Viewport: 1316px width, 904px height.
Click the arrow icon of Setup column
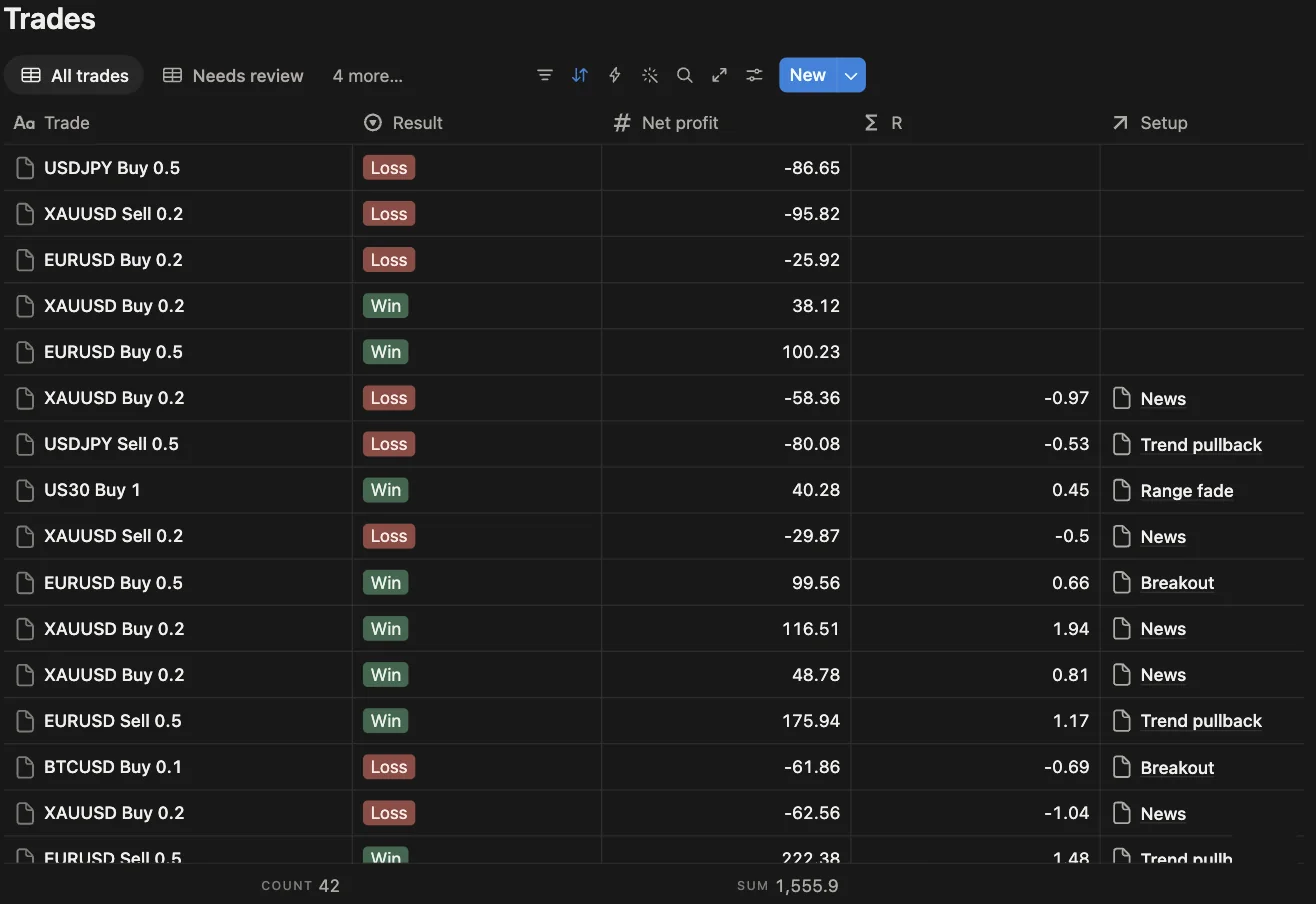pos(1120,123)
